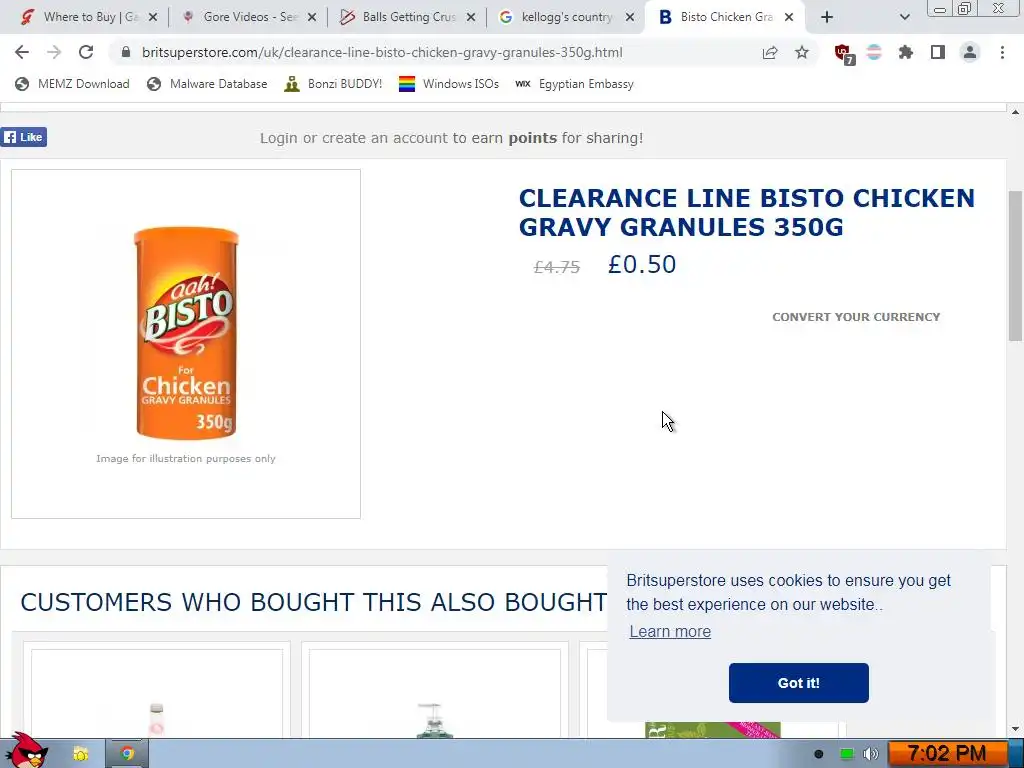1024x768 pixels.
Task: Bookmark this page with the star icon
Action: pos(802,52)
